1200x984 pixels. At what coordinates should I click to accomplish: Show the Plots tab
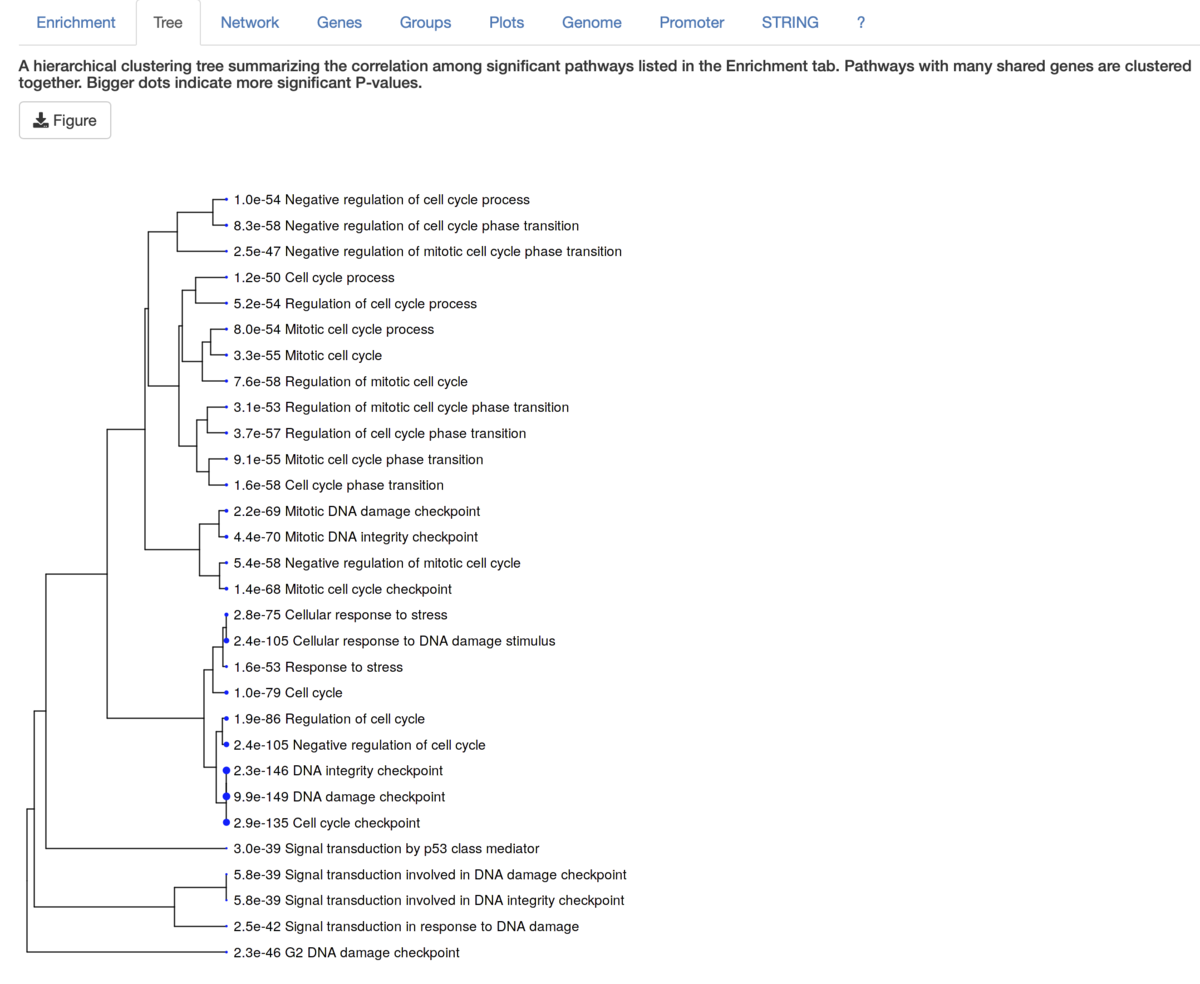click(507, 22)
